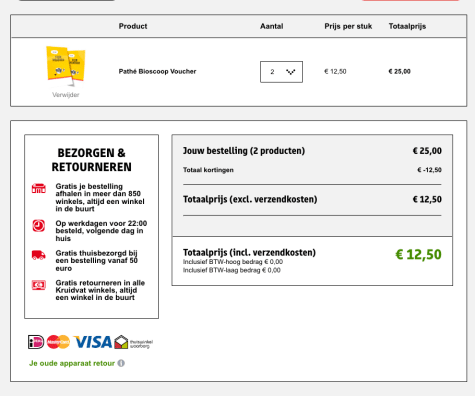Click the Thuiswinkel Waarborg logo
Image resolution: width=475 pixels, height=396 pixels.
coord(134,342)
